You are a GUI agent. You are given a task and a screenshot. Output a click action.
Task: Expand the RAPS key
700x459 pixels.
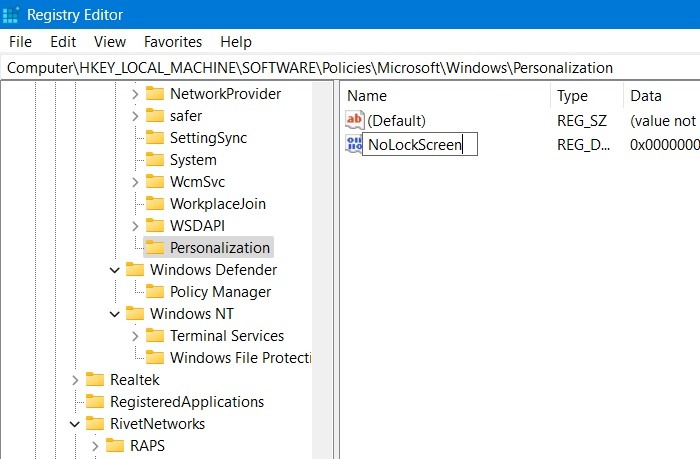click(x=95, y=446)
